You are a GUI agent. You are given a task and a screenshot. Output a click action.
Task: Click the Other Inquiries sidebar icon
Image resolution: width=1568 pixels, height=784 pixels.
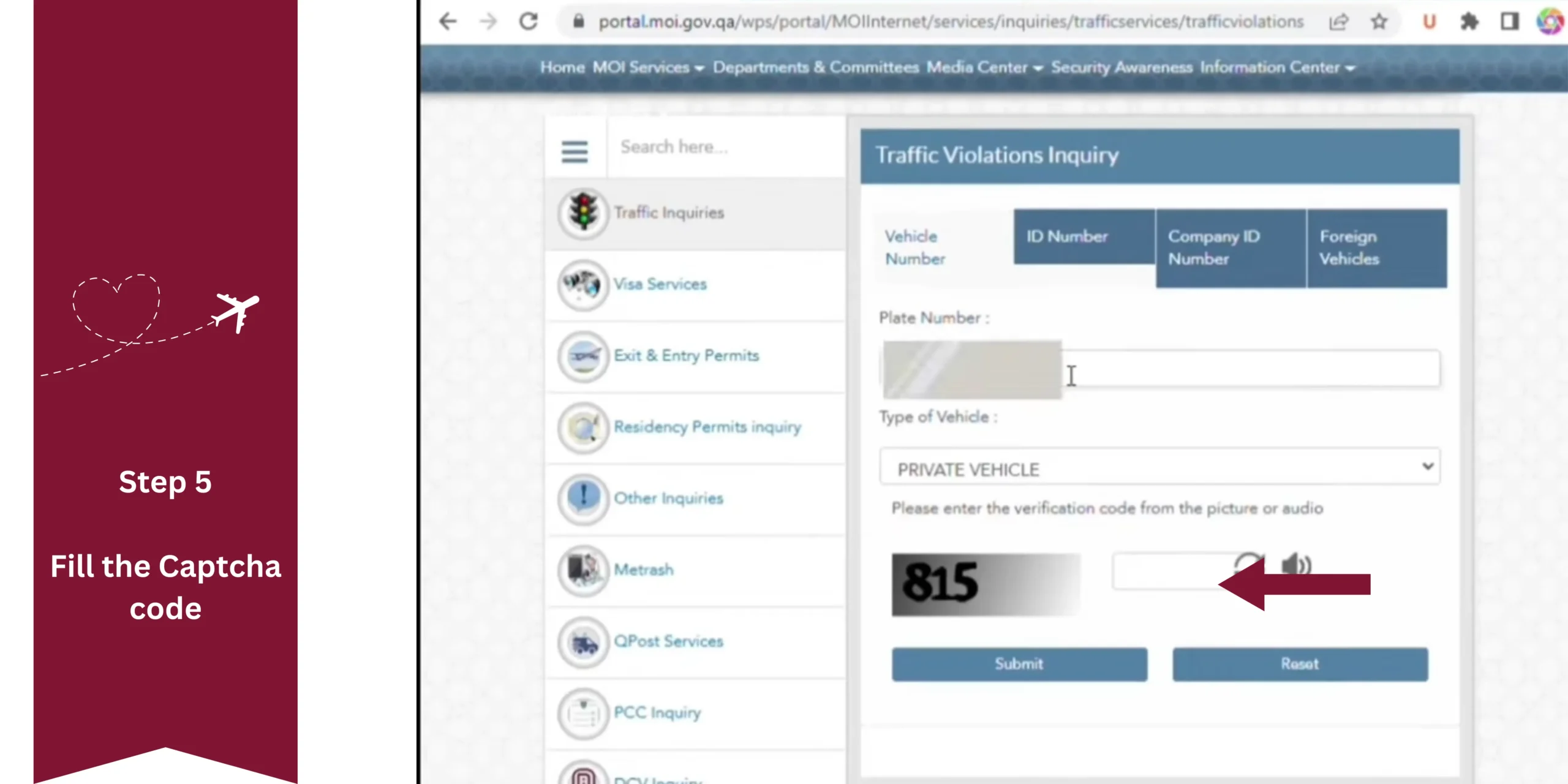click(x=584, y=499)
